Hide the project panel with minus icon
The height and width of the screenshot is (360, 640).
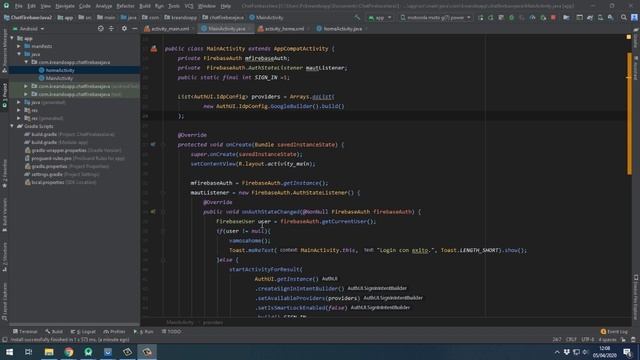click(135, 29)
